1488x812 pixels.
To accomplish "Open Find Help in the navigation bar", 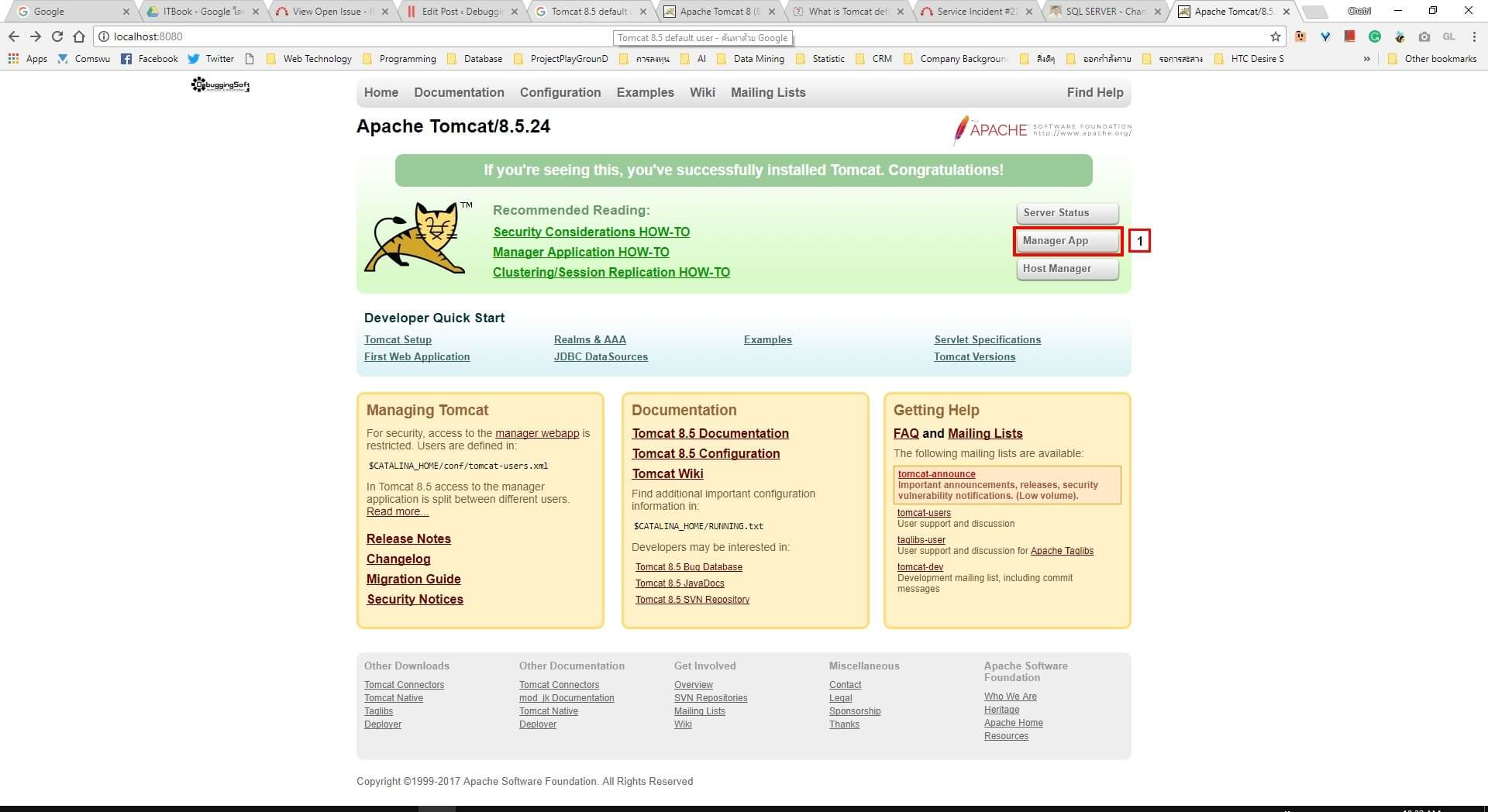I will coord(1095,92).
